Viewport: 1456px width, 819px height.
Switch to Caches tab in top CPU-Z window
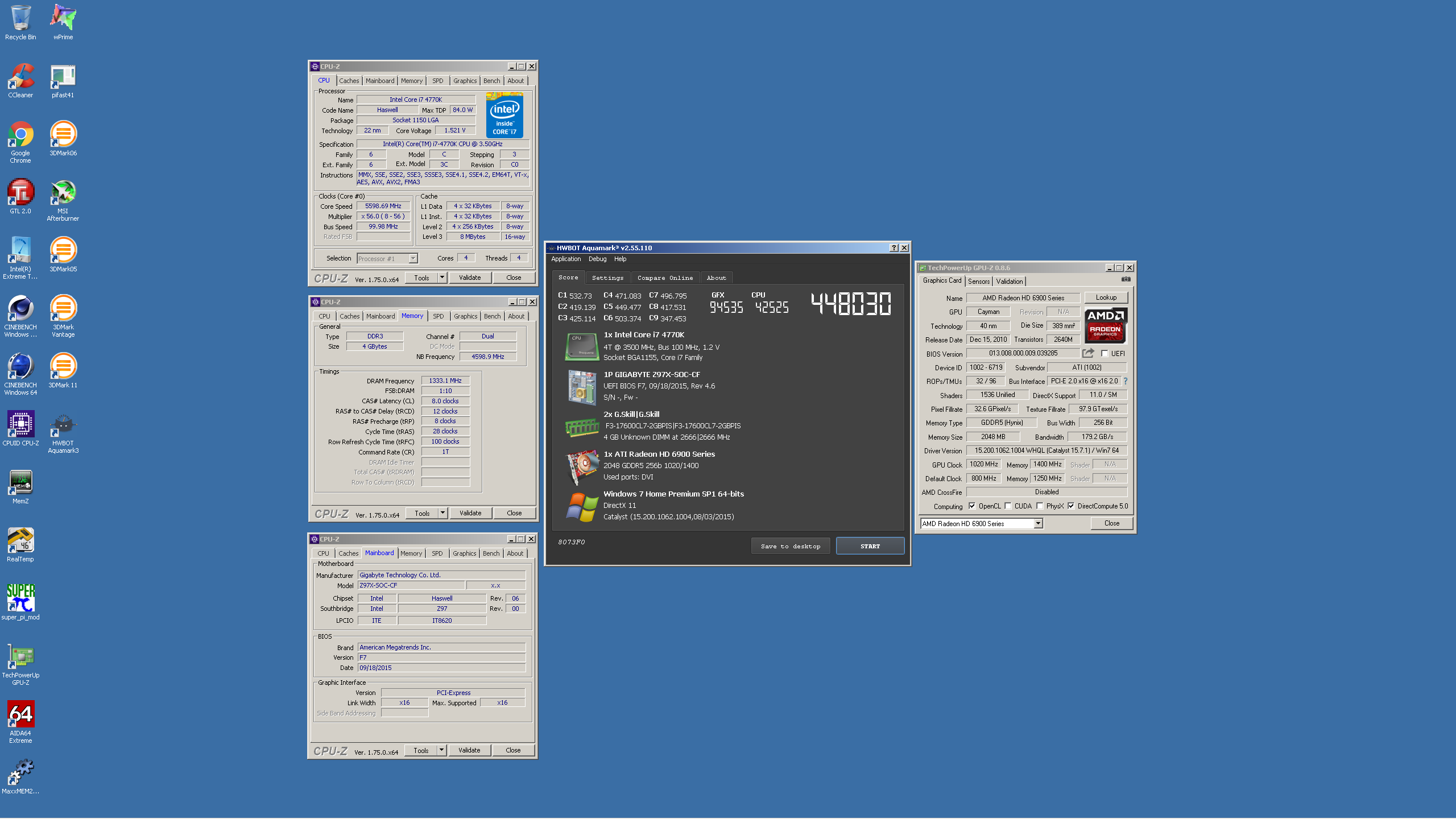click(x=349, y=81)
